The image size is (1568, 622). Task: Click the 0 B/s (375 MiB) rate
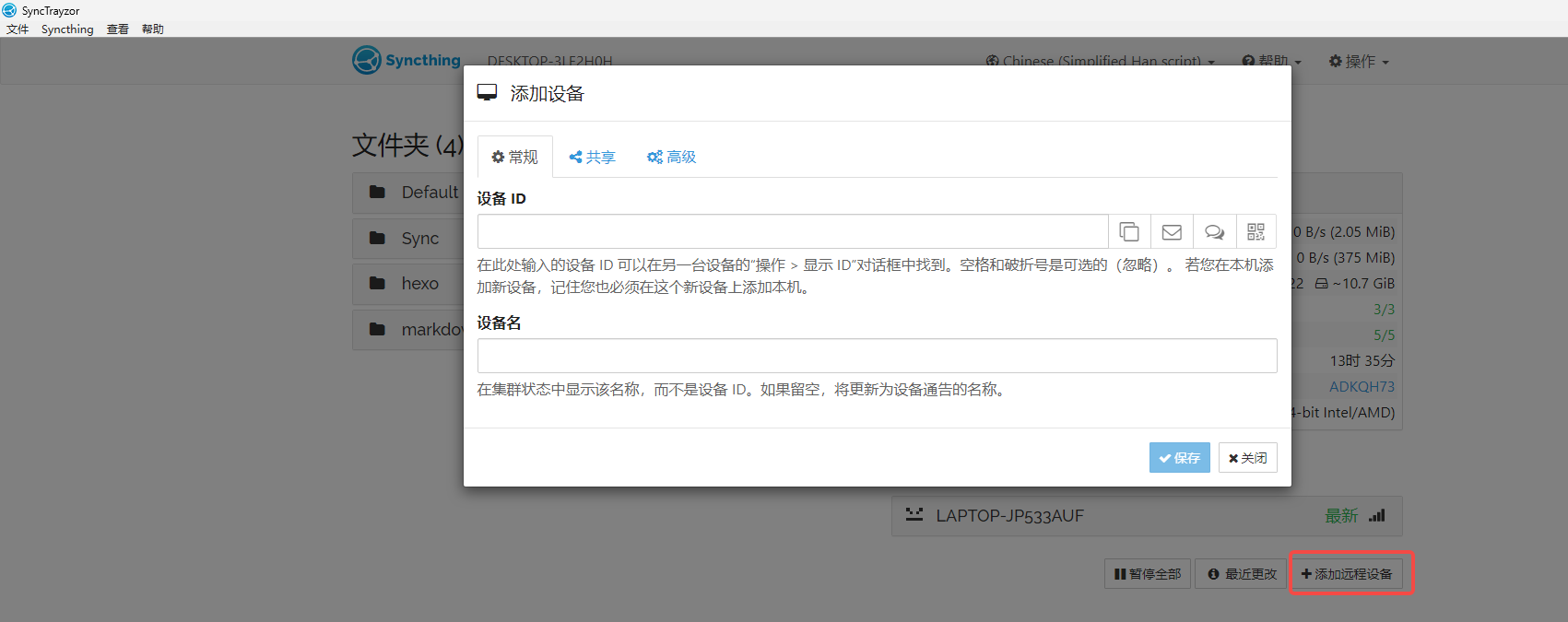(1346, 258)
